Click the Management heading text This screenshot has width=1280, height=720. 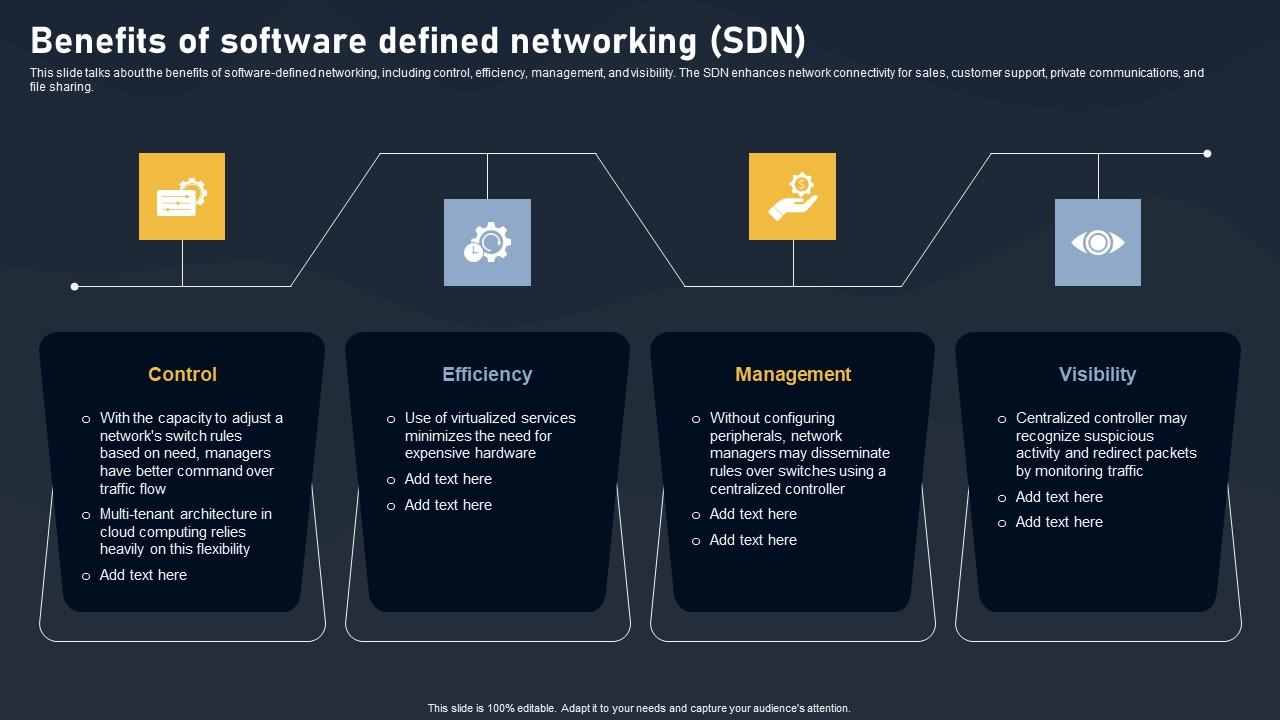coord(793,374)
